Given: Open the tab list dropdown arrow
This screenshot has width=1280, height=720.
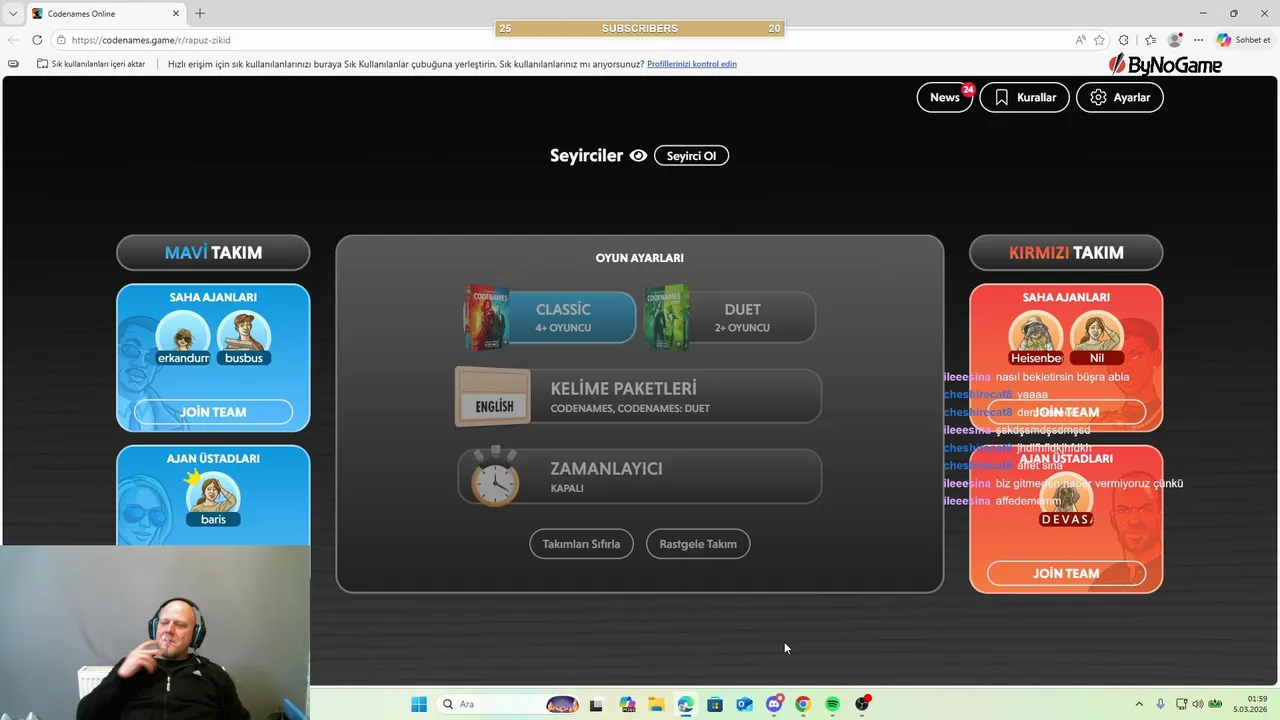Looking at the screenshot, I should 13,13.
